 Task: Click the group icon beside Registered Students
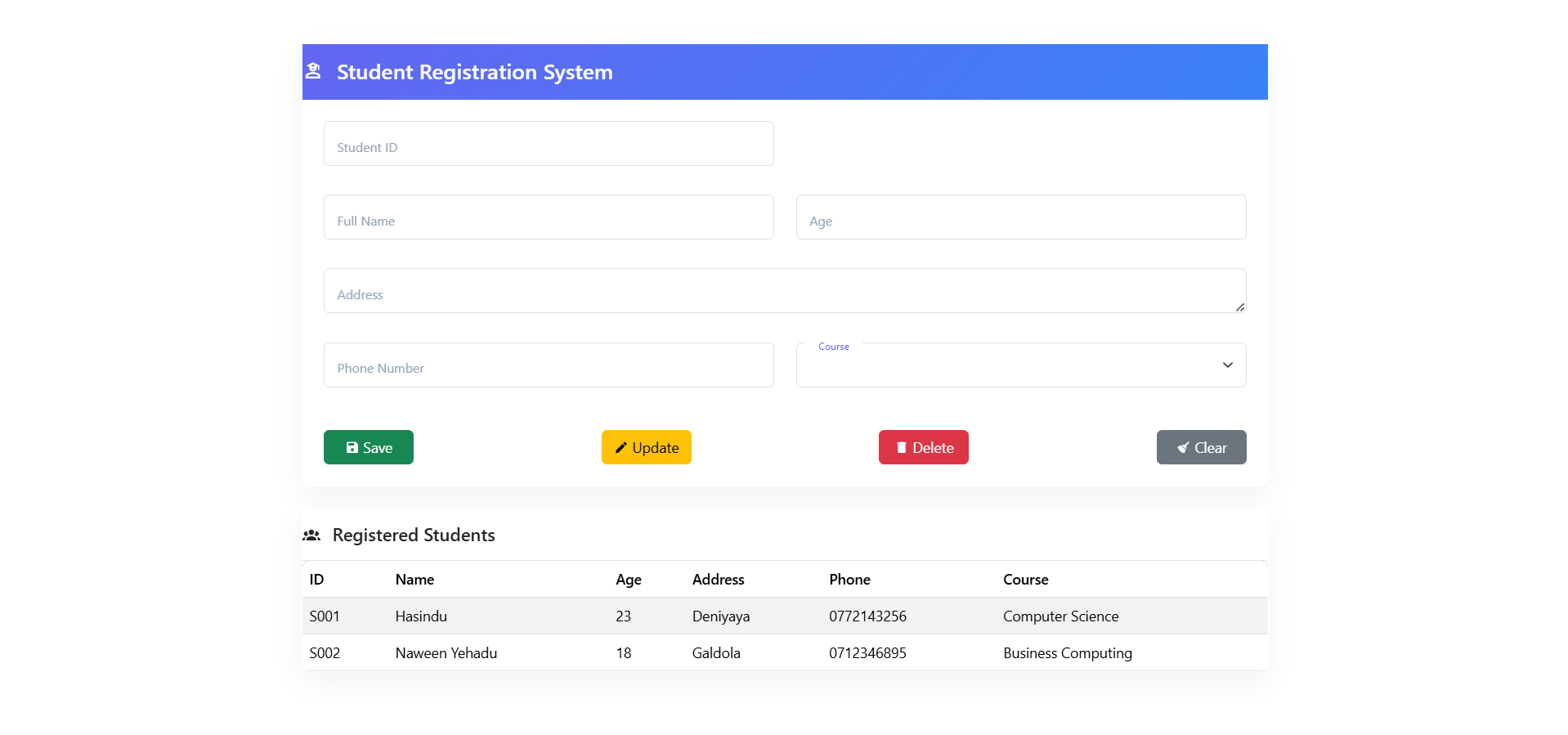click(311, 536)
